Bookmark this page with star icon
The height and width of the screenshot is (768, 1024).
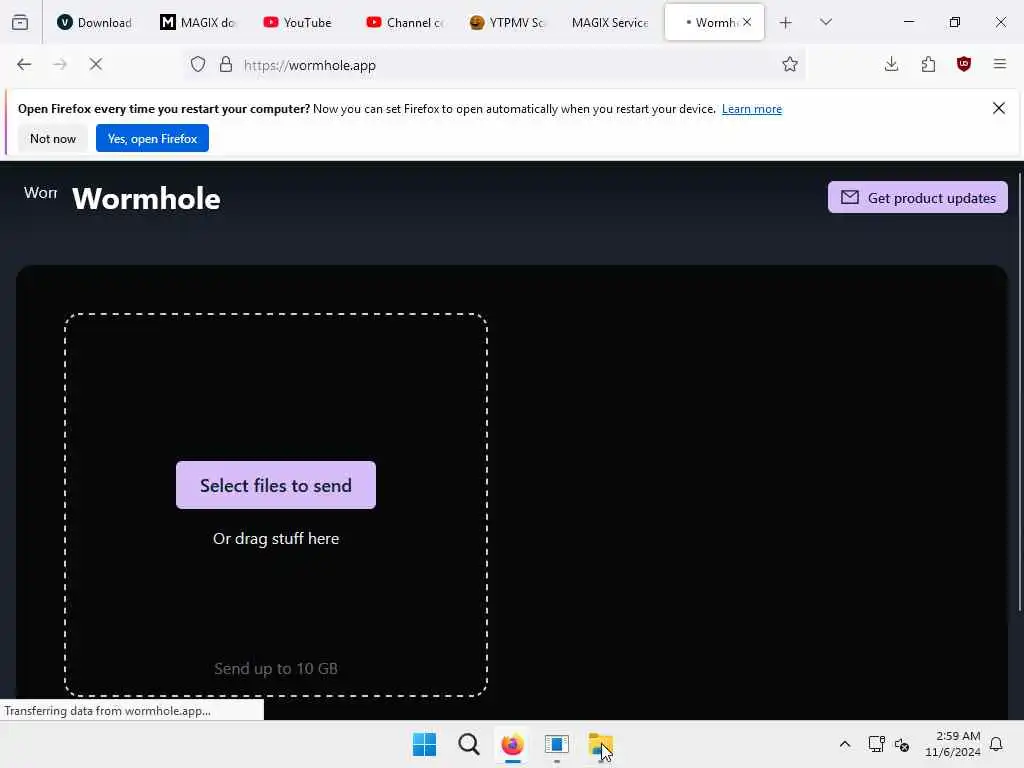(x=790, y=64)
